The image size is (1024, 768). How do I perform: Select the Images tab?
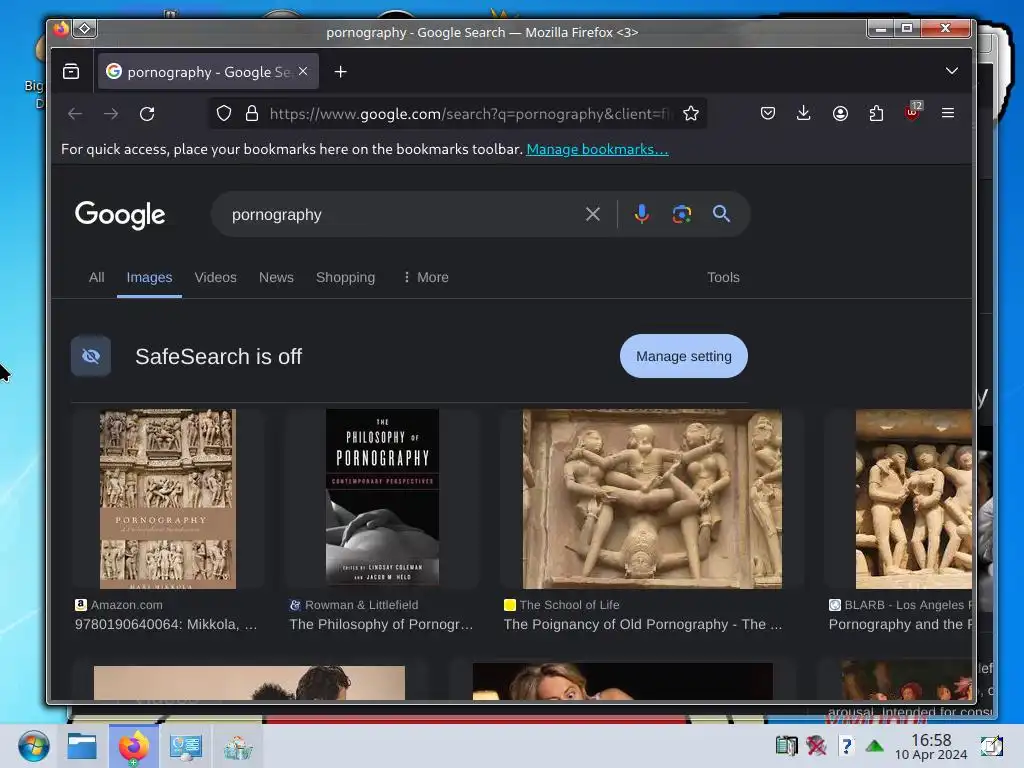tap(150, 277)
